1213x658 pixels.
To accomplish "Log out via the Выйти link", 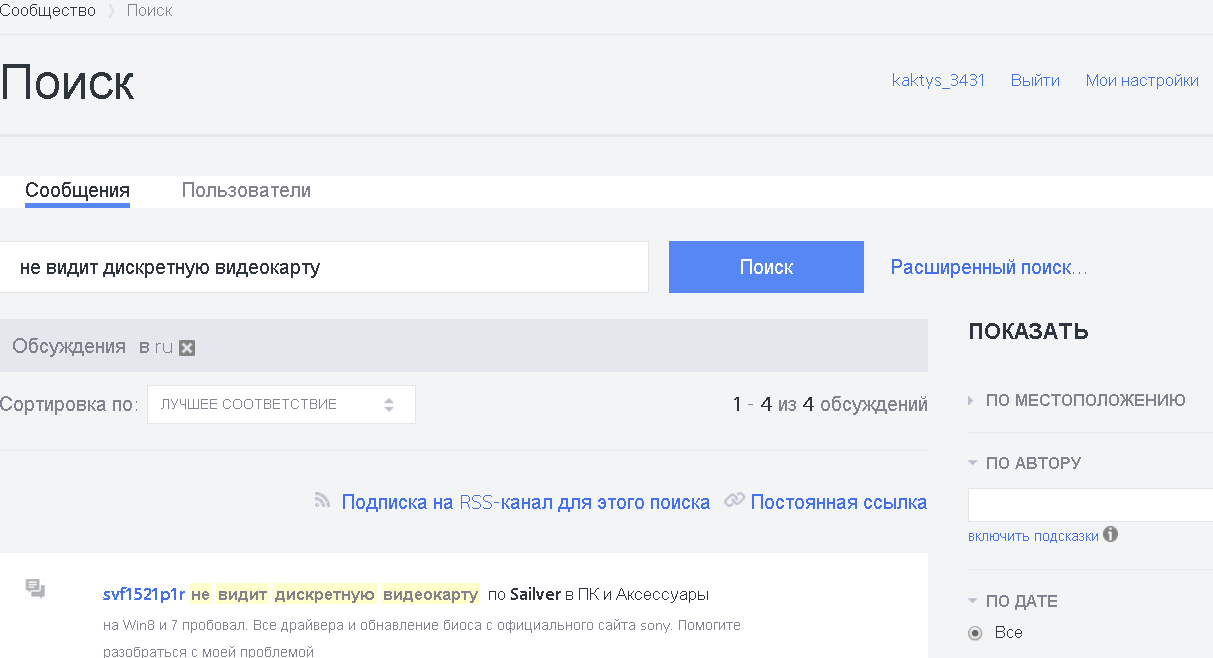I will pyautogui.click(x=1035, y=80).
